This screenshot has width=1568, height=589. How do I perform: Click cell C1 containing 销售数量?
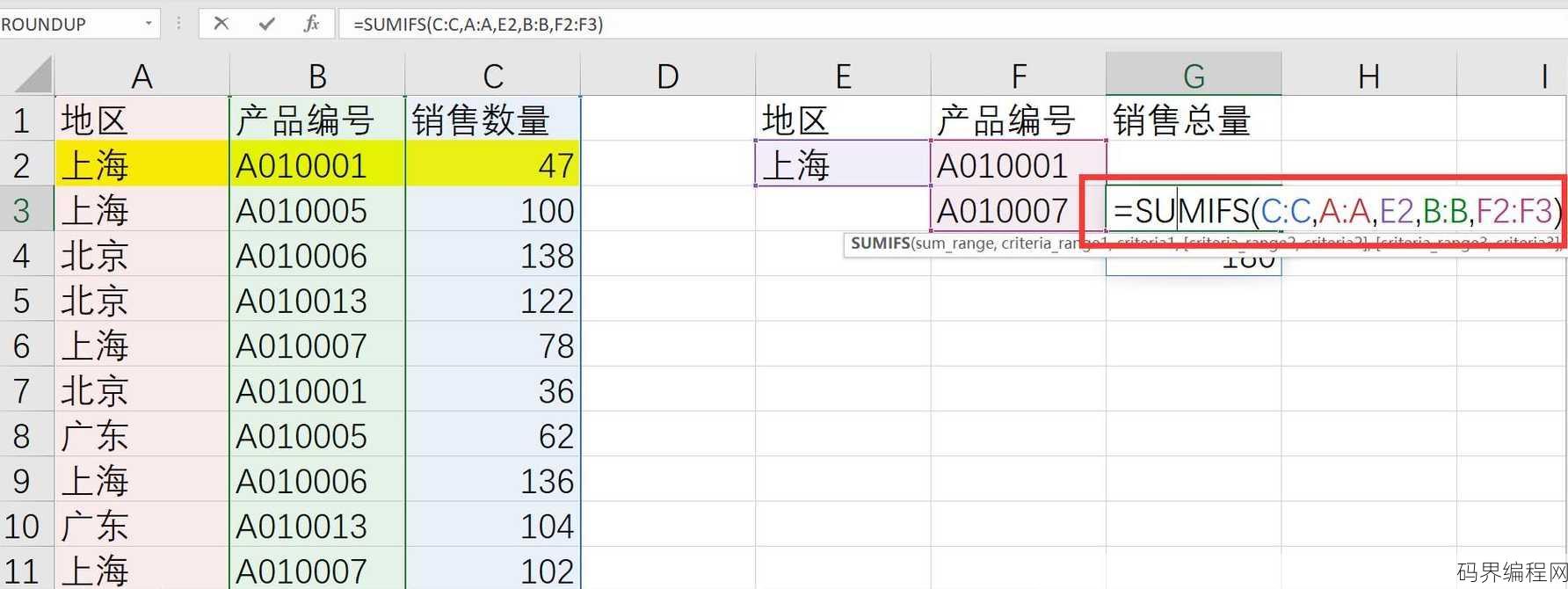click(493, 120)
